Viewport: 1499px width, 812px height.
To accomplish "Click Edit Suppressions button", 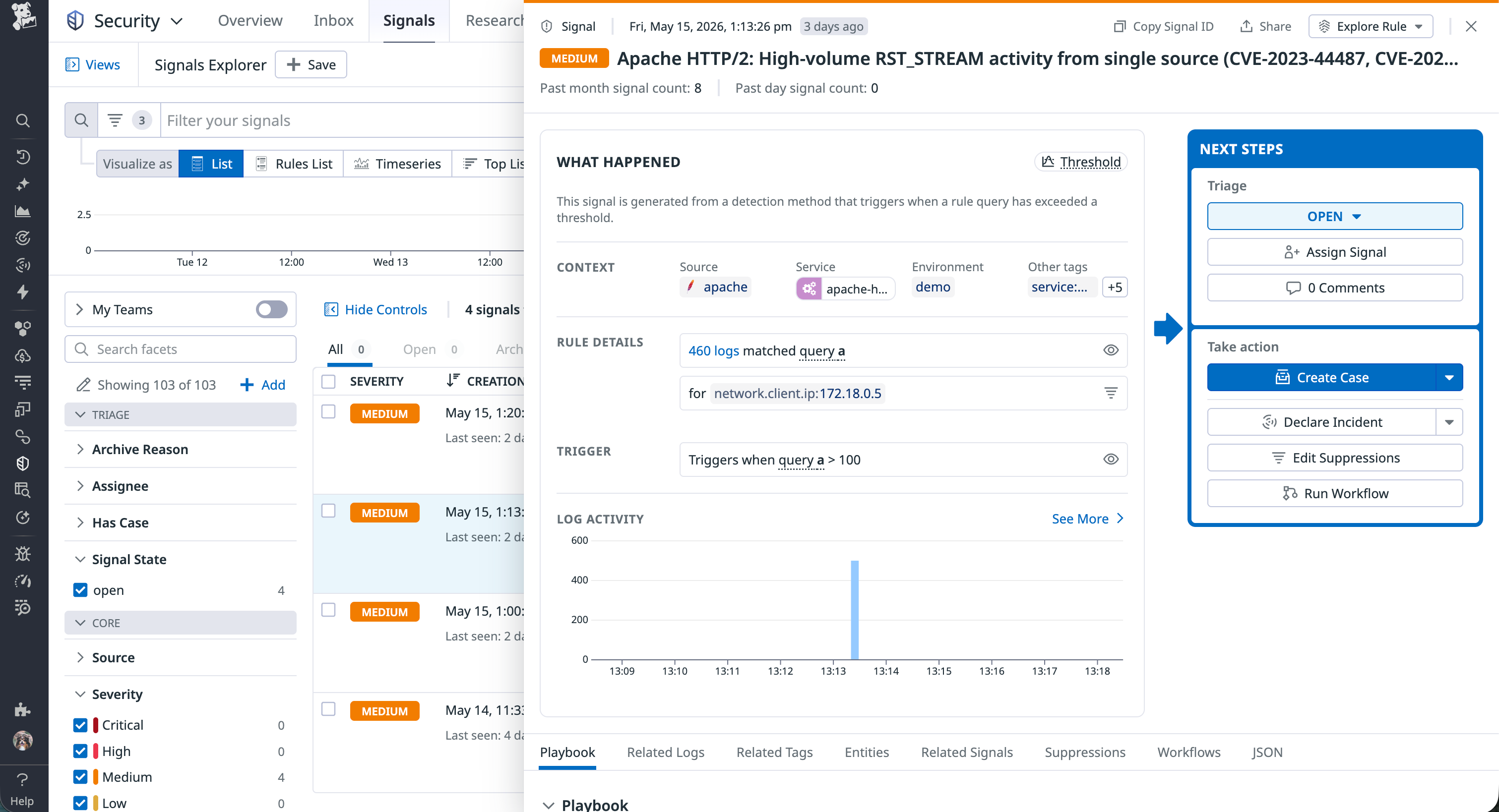I will pos(1334,458).
